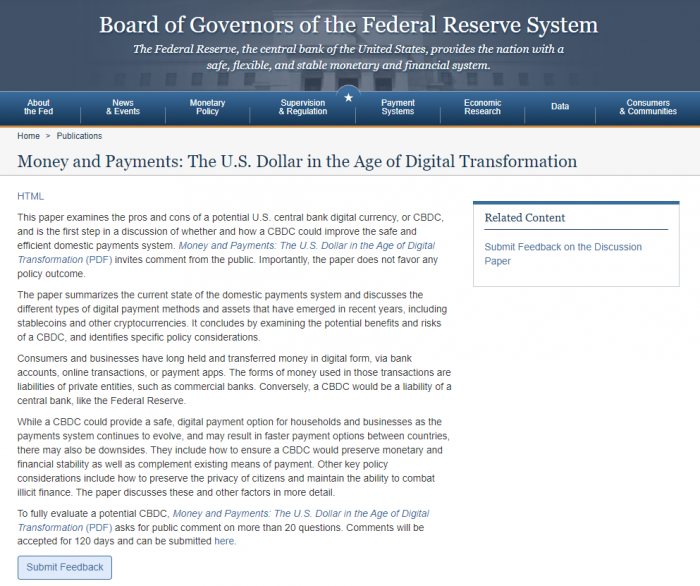Go to Home breadcrumb link

pos(29,136)
